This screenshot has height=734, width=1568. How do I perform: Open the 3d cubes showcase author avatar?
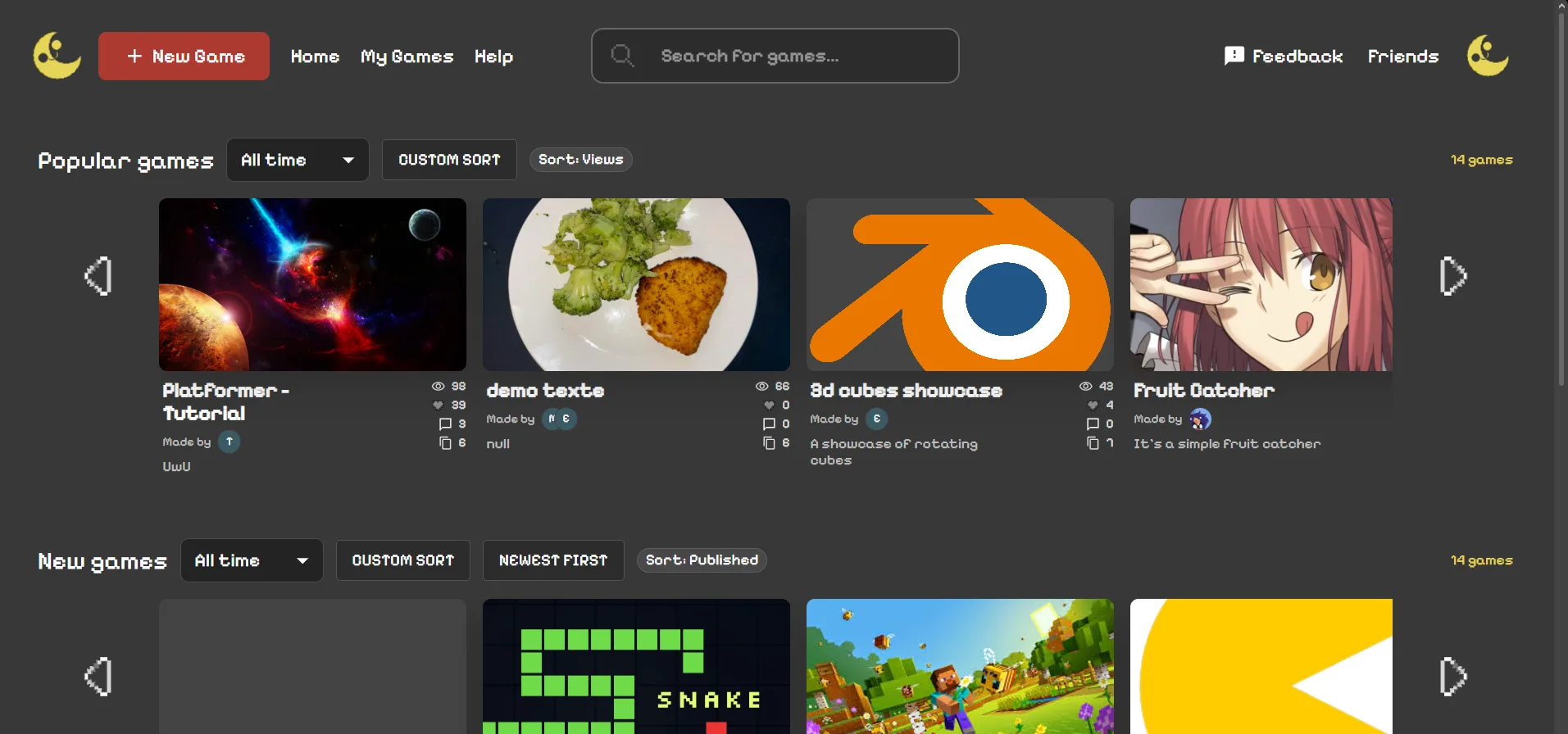point(877,419)
